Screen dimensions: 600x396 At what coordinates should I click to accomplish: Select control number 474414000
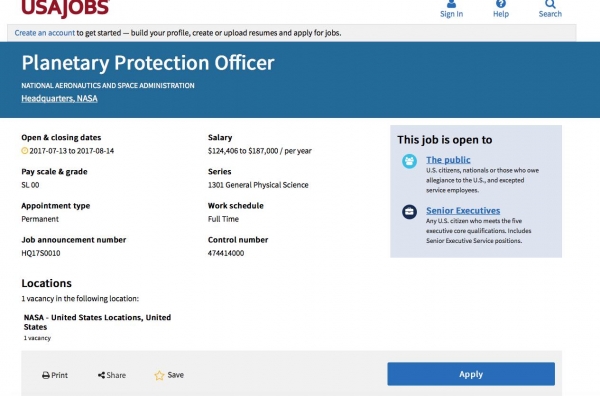point(226,253)
